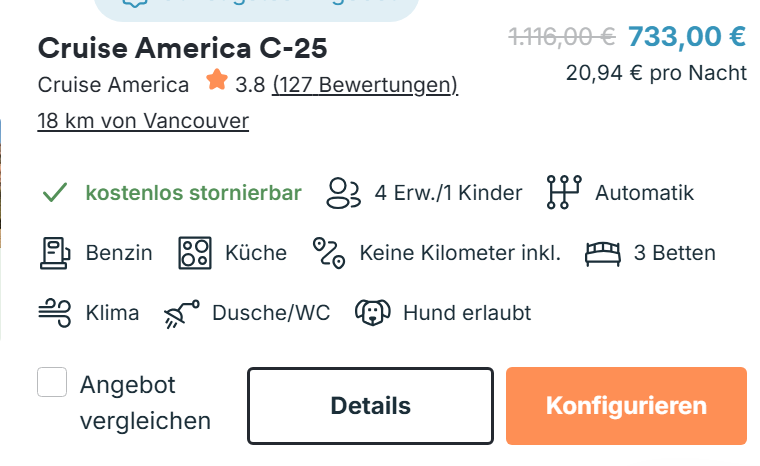Click the stove icon next to Küche

(195, 253)
